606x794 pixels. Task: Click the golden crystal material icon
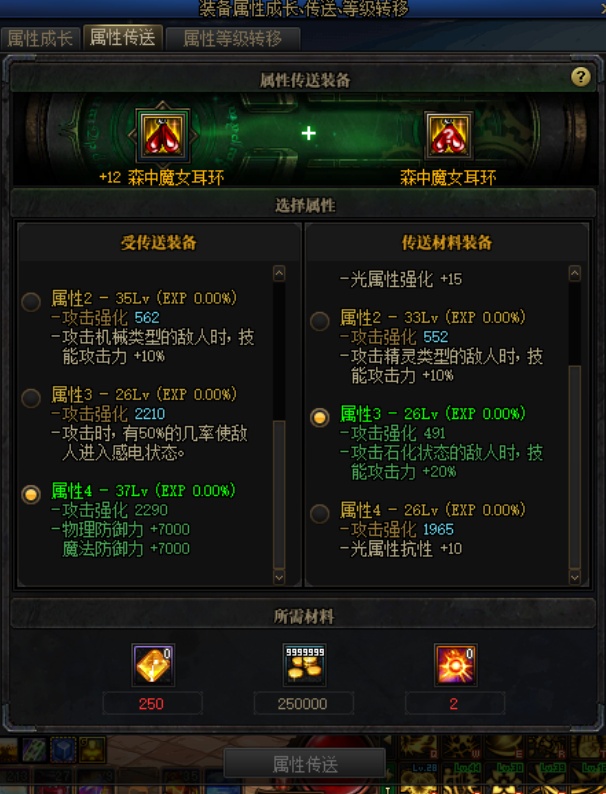[x=153, y=665]
